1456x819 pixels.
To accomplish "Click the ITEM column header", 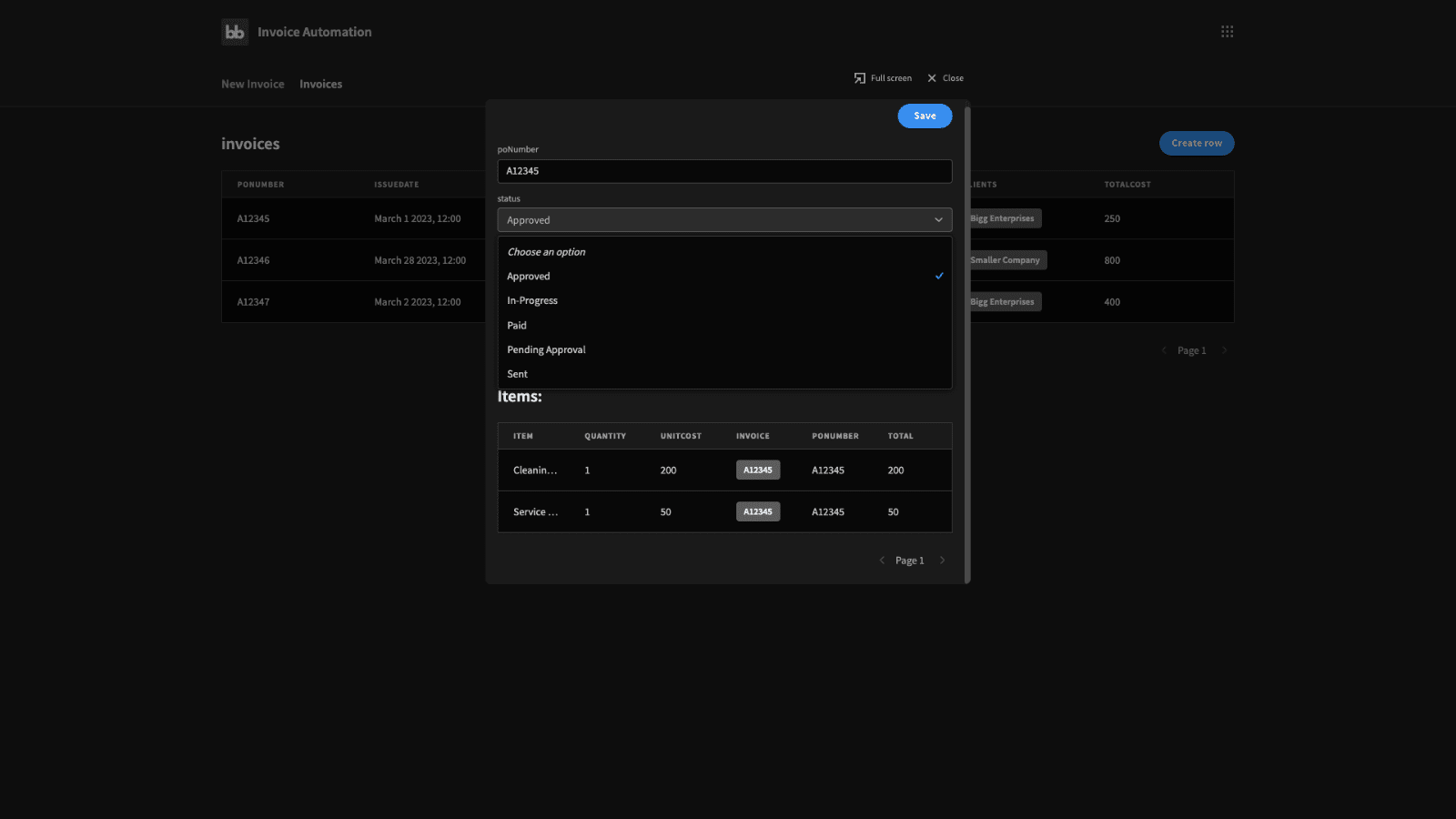I will pos(523,436).
